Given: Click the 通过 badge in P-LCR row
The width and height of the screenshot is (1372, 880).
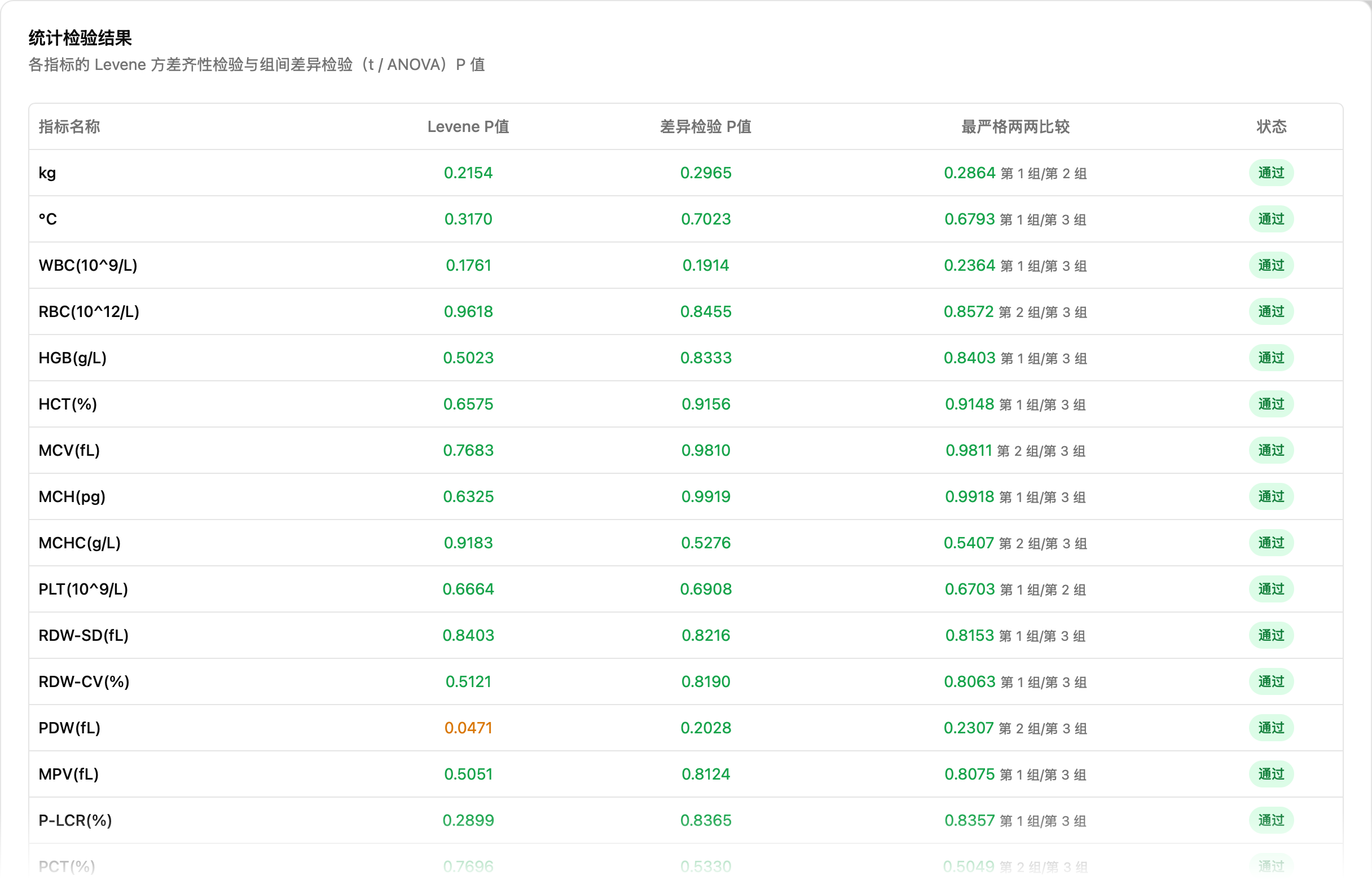Looking at the screenshot, I should (x=1272, y=821).
